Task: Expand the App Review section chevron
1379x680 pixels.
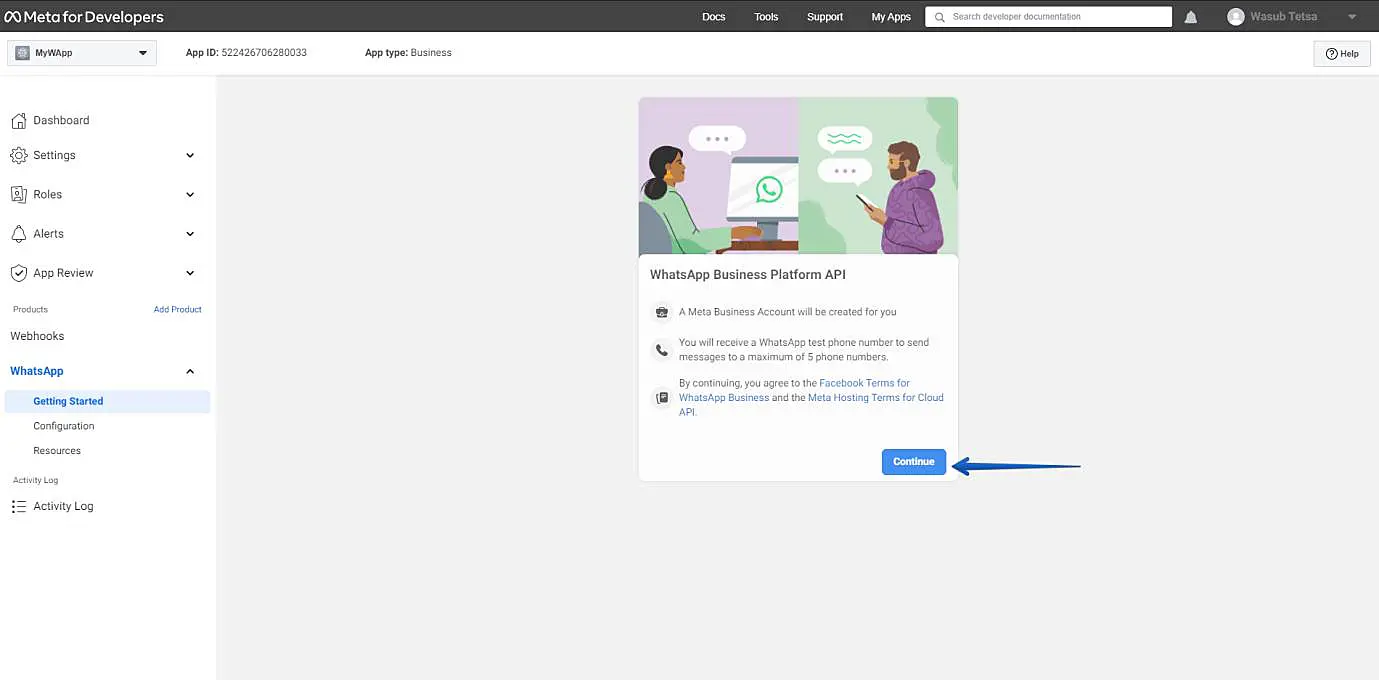Action: tap(190, 273)
